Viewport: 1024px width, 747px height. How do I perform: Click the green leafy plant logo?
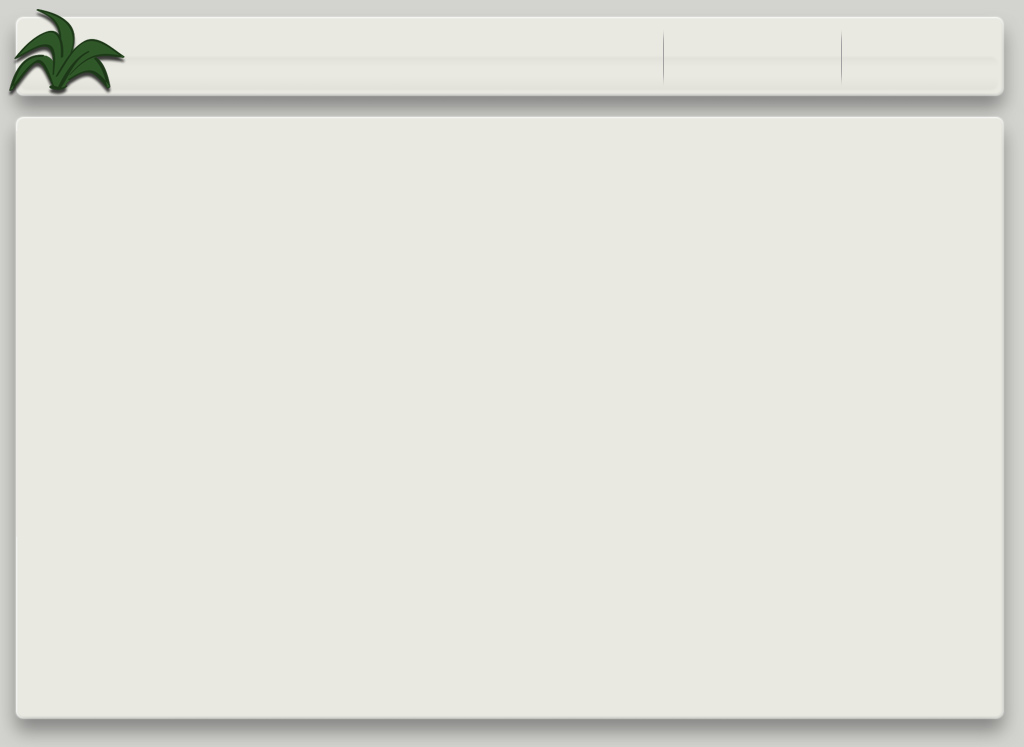point(66,52)
